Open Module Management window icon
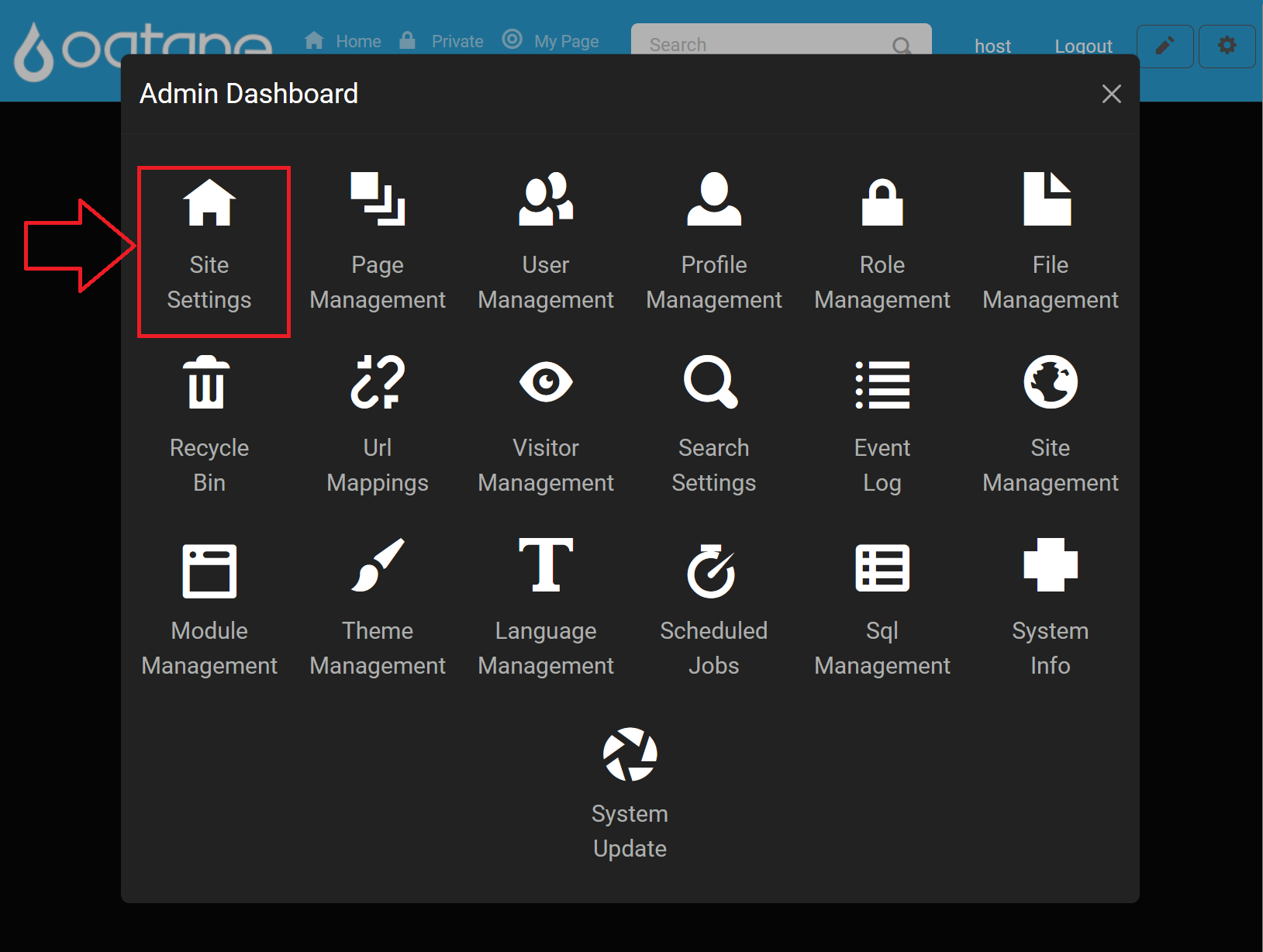The image size is (1263, 952). pyautogui.click(x=209, y=571)
